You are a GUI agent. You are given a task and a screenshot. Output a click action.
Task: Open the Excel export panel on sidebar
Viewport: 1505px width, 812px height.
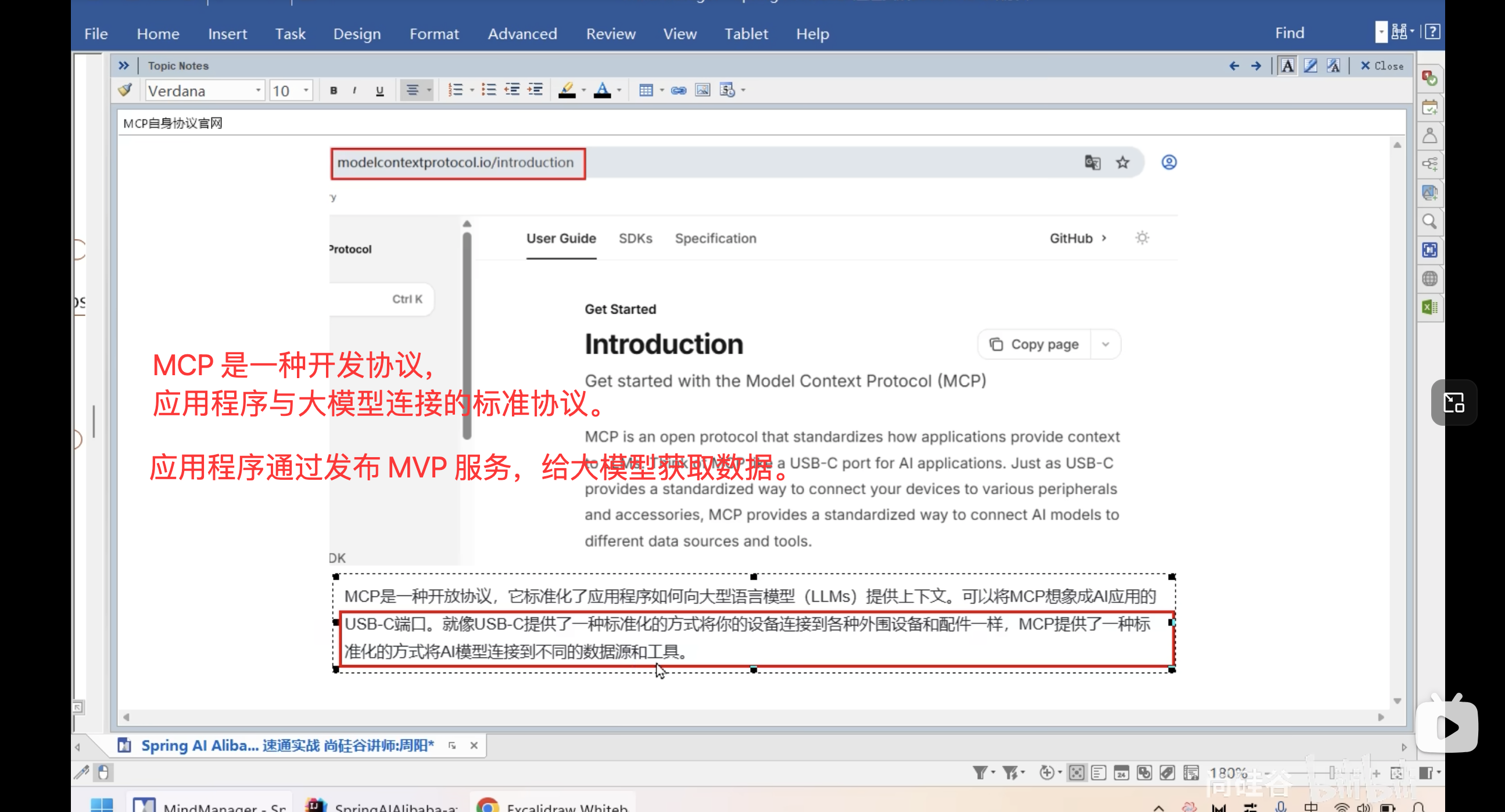(1430, 307)
